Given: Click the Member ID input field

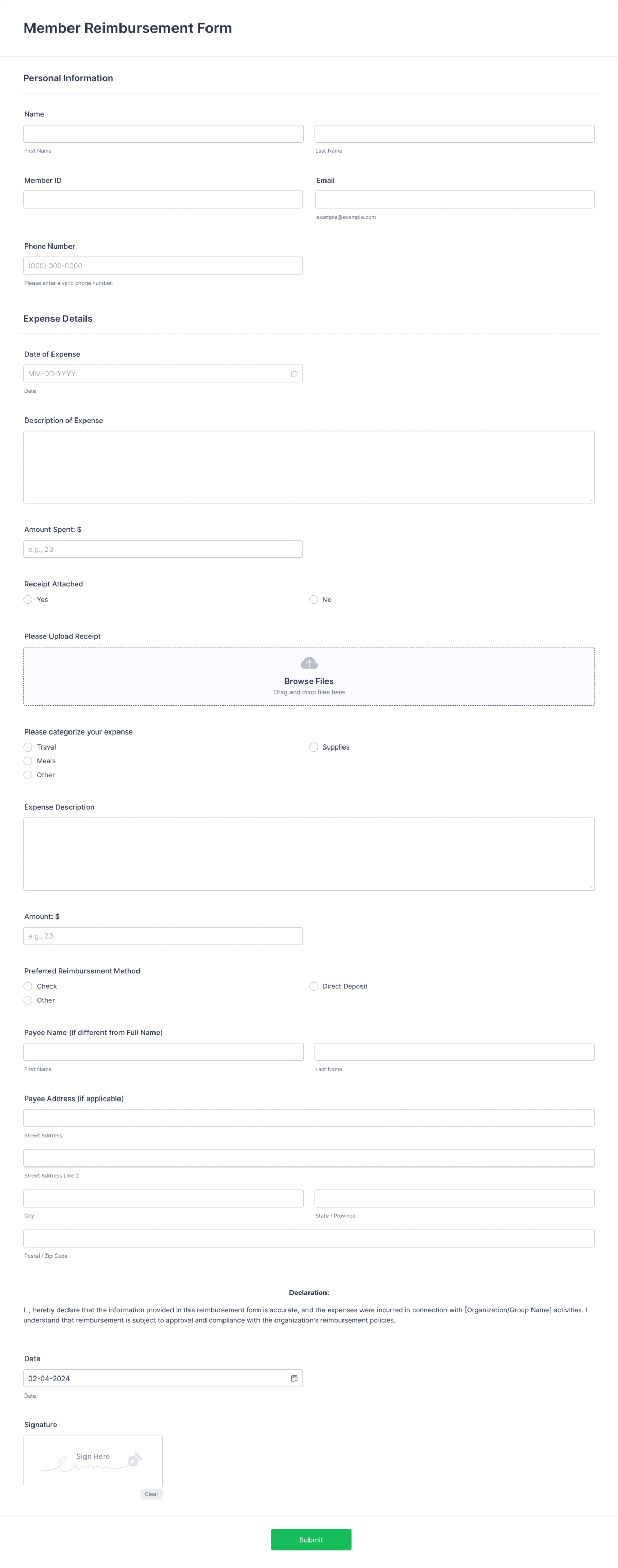Looking at the screenshot, I should click(163, 199).
